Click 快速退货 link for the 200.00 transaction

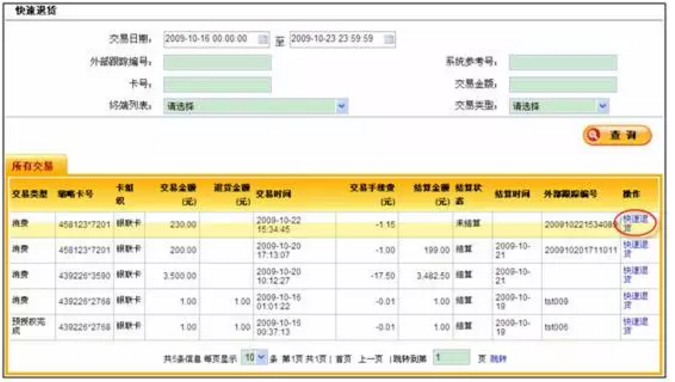pos(635,249)
